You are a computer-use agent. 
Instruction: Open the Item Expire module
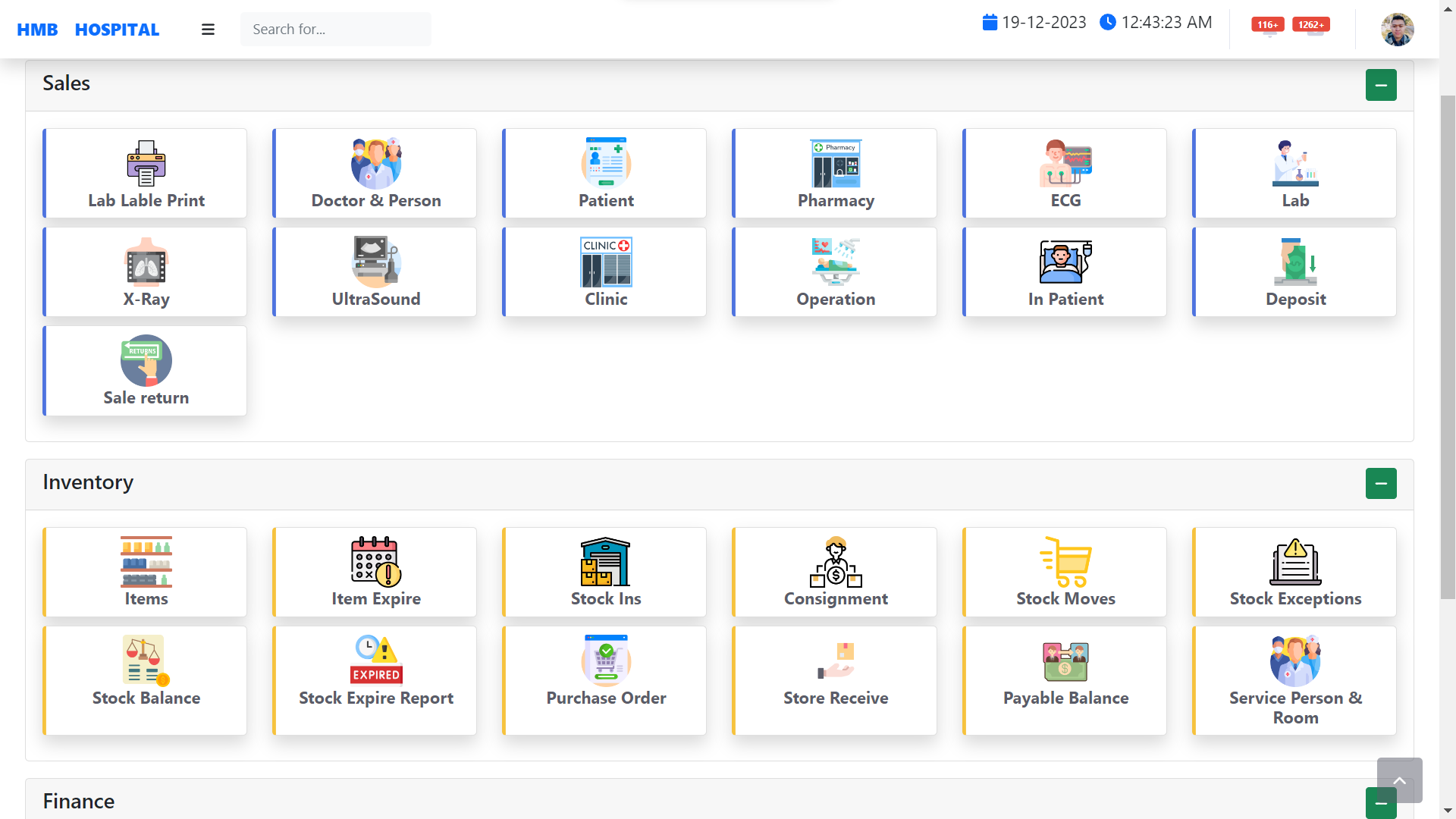[375, 573]
